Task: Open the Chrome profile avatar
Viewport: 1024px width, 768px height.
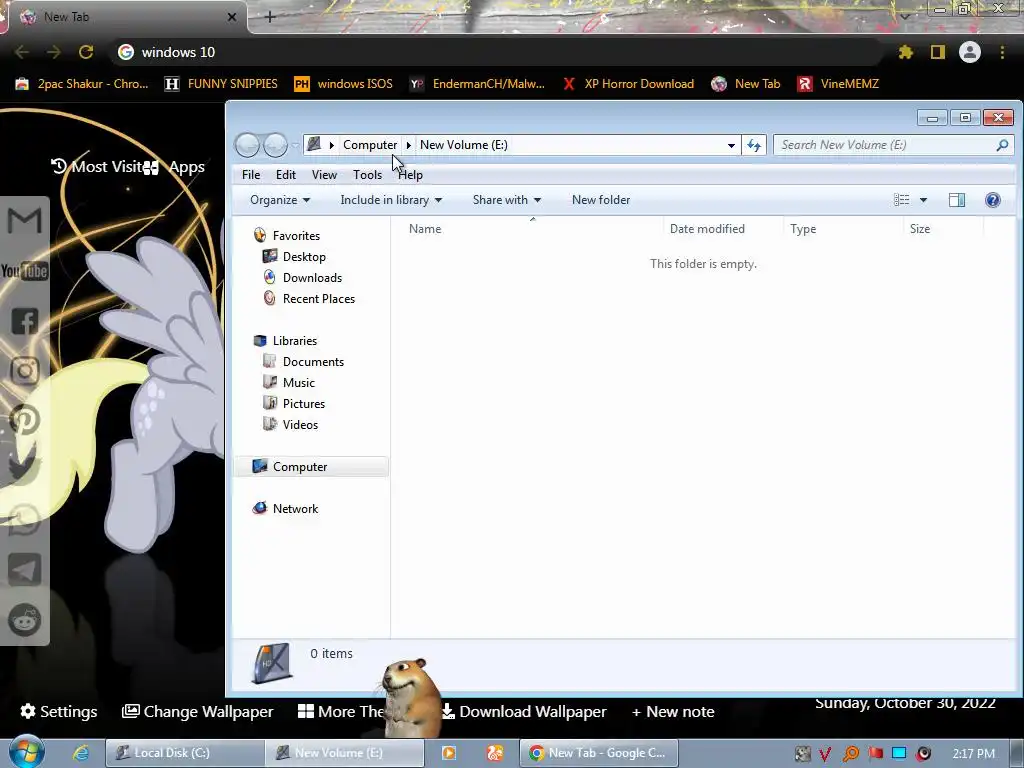Action: 970,52
